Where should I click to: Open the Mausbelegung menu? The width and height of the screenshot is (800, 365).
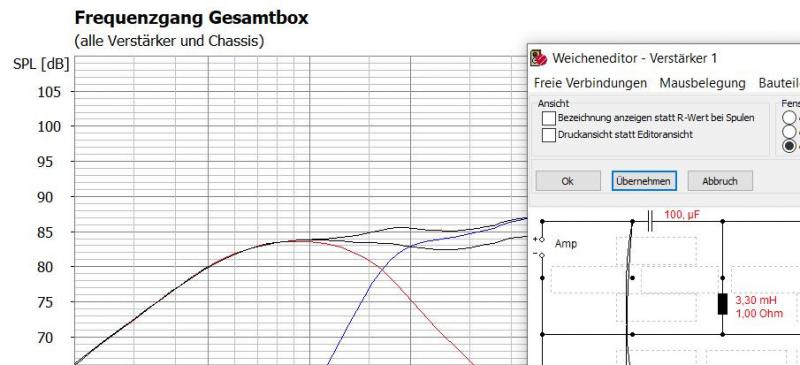[x=703, y=83]
